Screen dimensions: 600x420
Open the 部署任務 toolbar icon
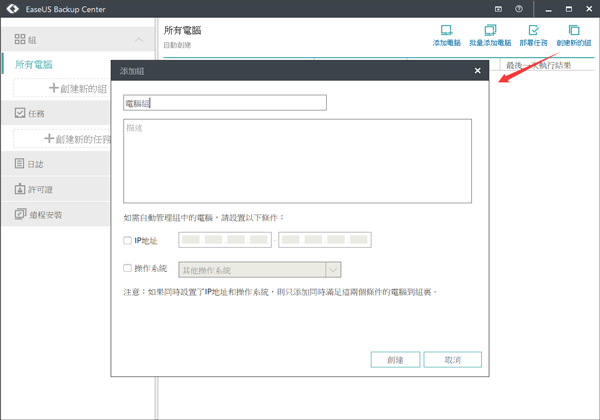533,35
